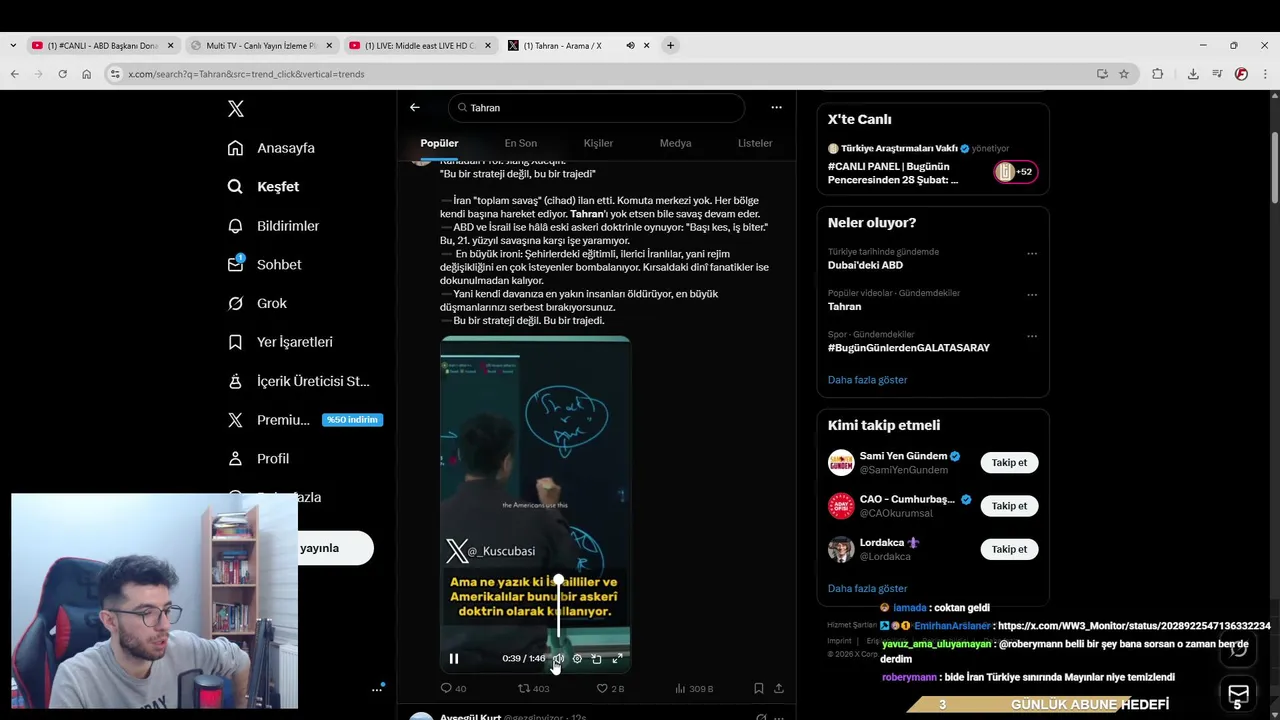
Task: Open Sohbet messages
Action: click(x=264, y=265)
